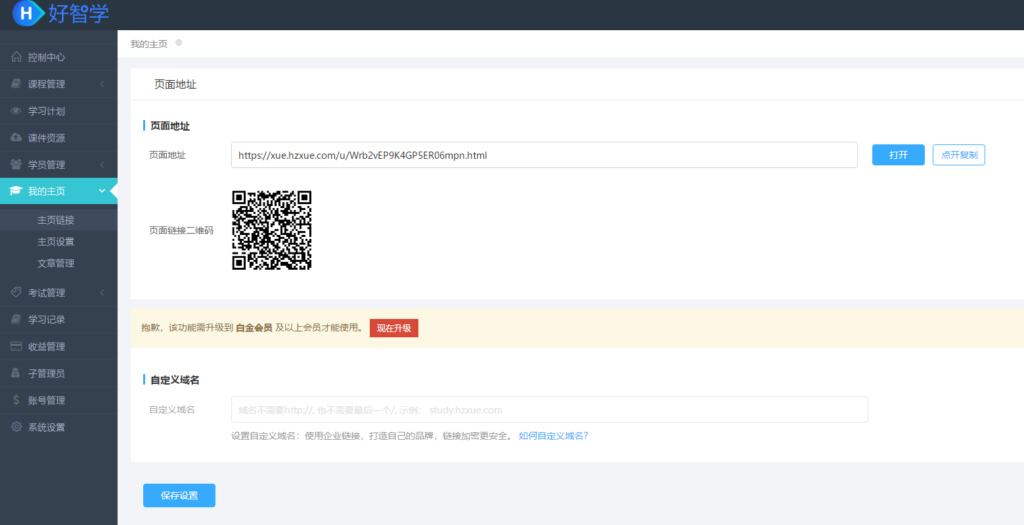Click the red 现在升级 button
This screenshot has width=1024, height=525.
coord(394,328)
